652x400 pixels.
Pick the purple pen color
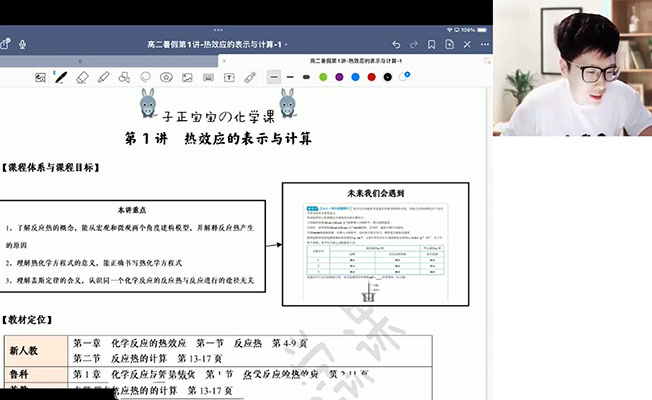[339, 77]
